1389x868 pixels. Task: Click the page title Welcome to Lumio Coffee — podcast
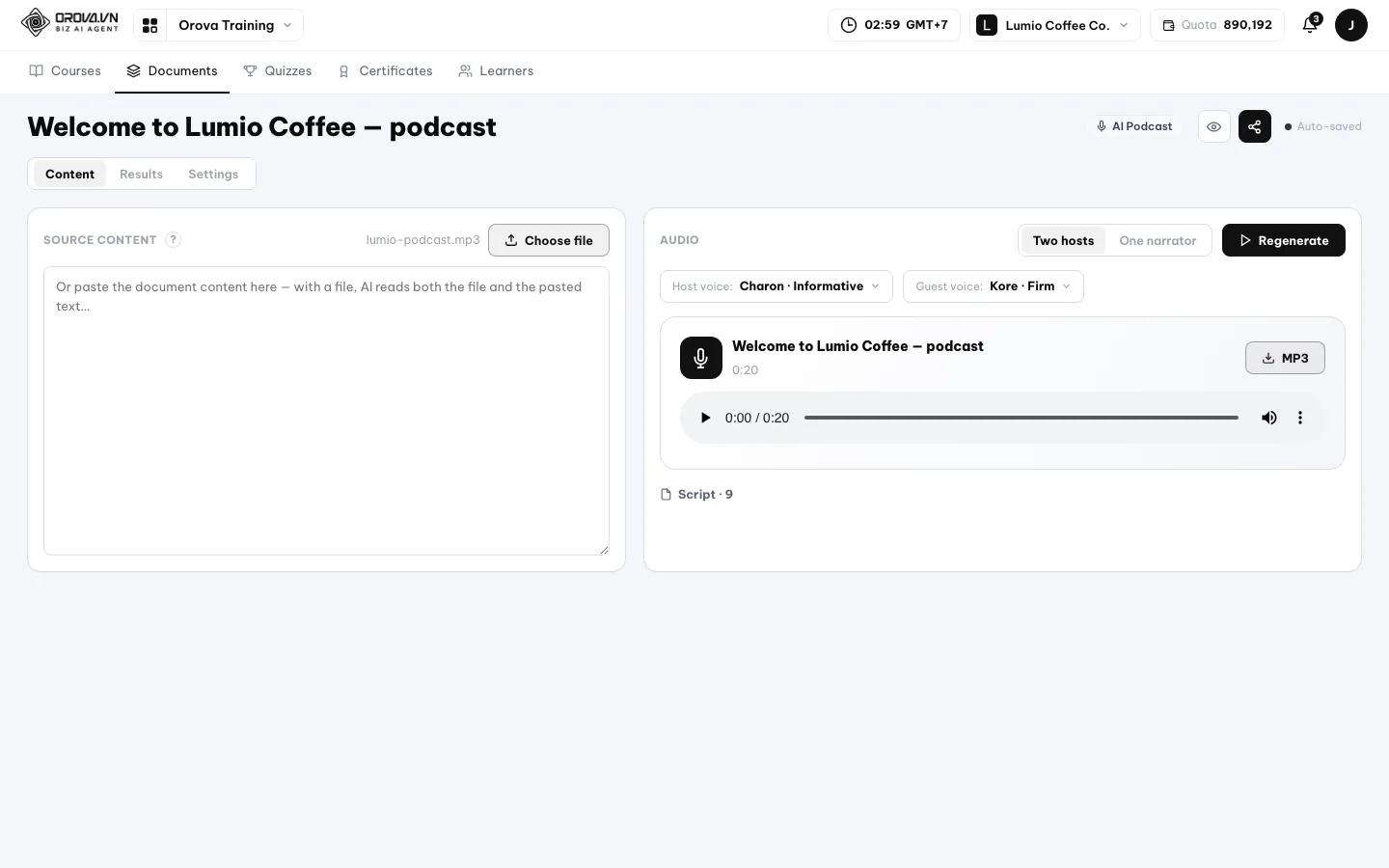coord(262,126)
